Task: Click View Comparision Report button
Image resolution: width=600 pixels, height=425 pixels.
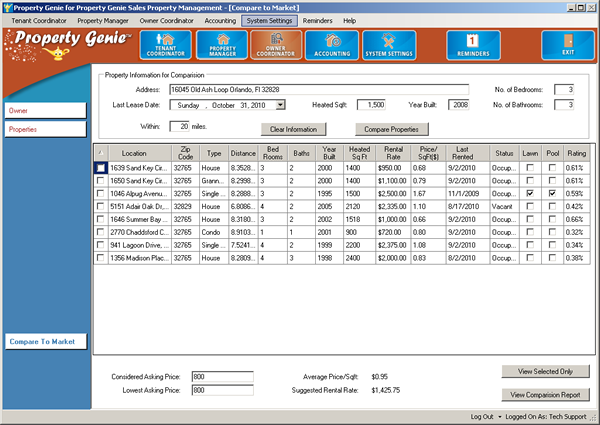Action: tap(545, 394)
